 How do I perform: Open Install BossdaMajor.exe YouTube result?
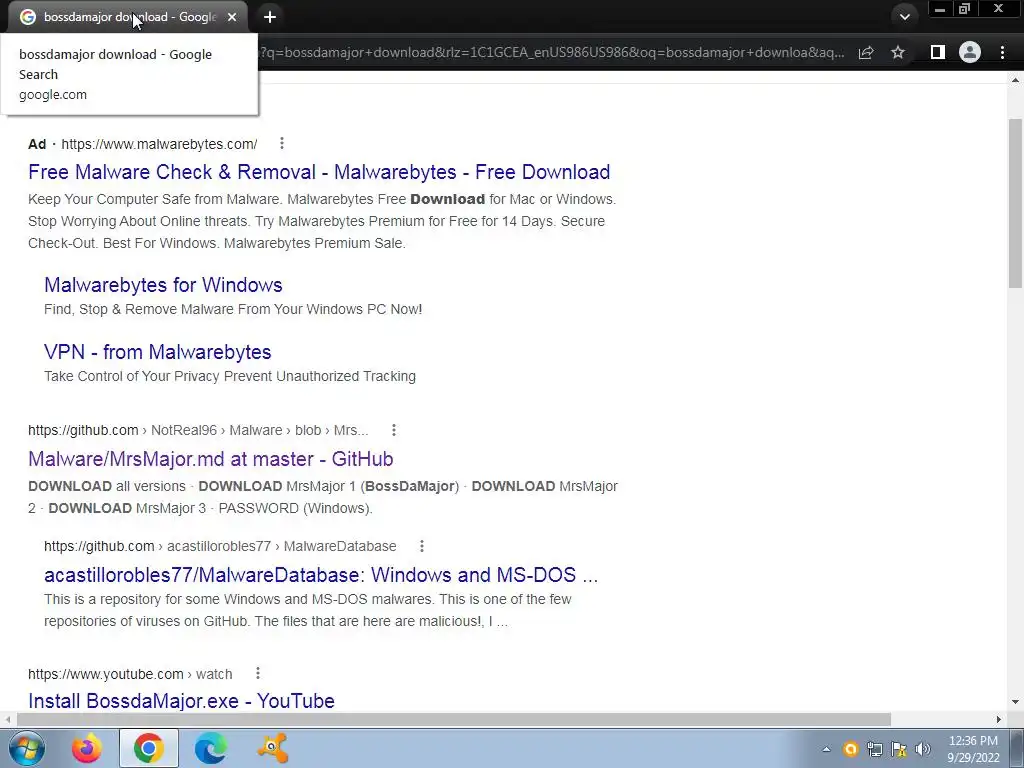point(181,701)
